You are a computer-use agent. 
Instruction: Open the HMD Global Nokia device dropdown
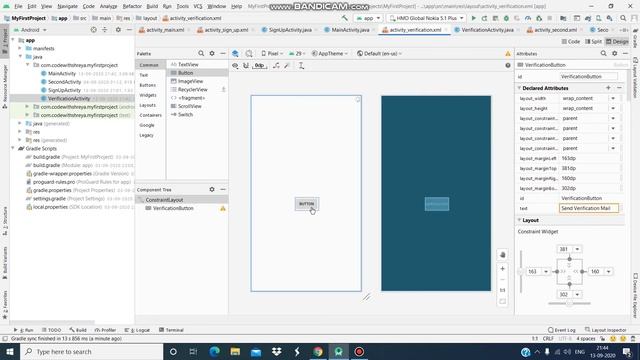click(x=426, y=18)
